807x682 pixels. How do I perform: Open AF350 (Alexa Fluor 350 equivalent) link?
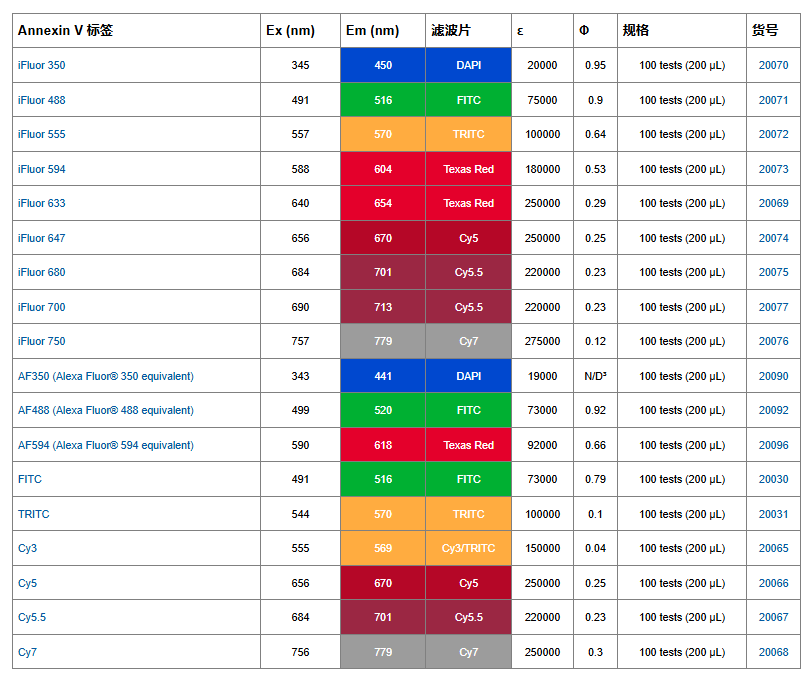pos(105,376)
